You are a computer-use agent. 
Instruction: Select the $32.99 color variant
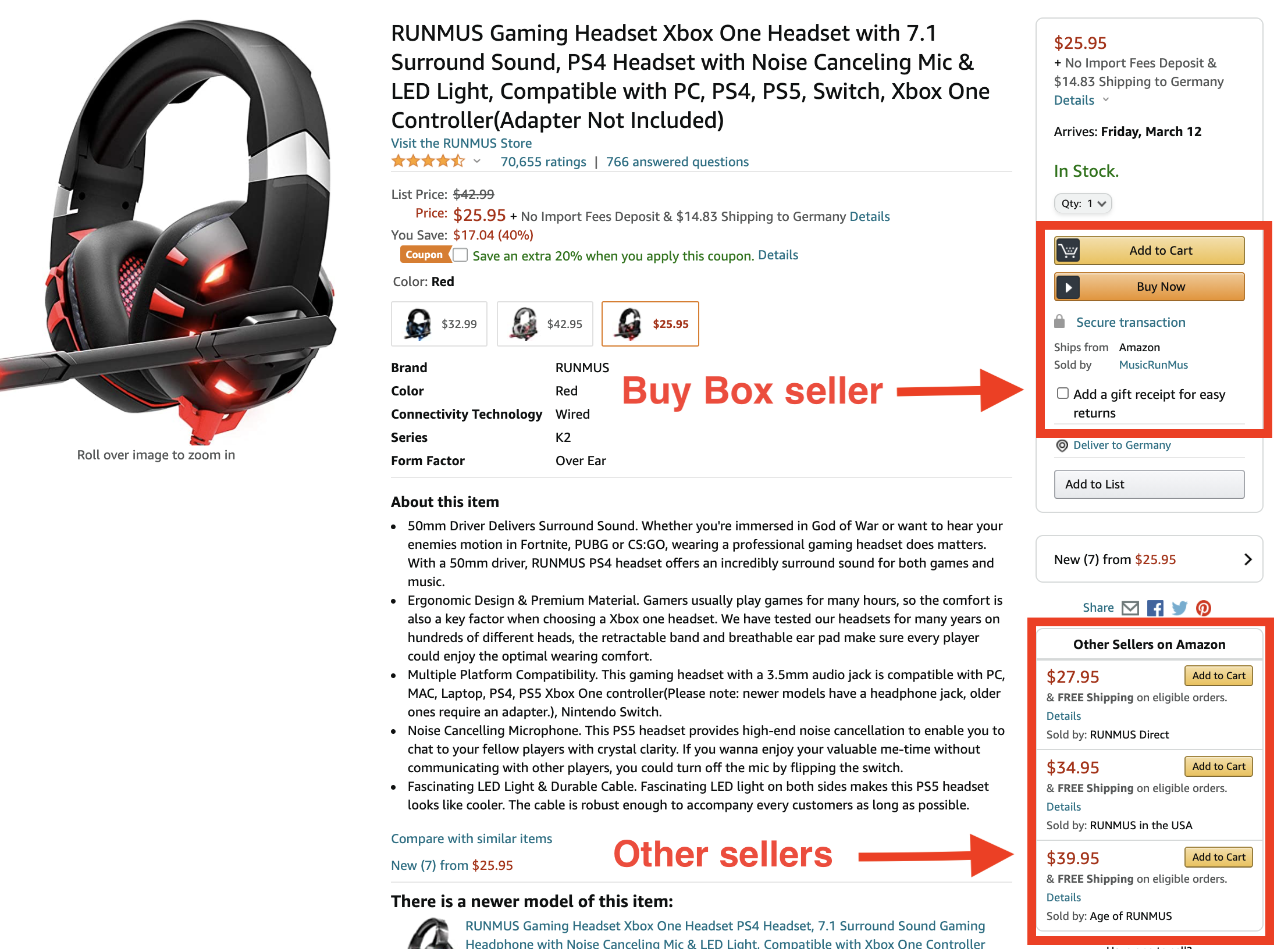pyautogui.click(x=439, y=324)
